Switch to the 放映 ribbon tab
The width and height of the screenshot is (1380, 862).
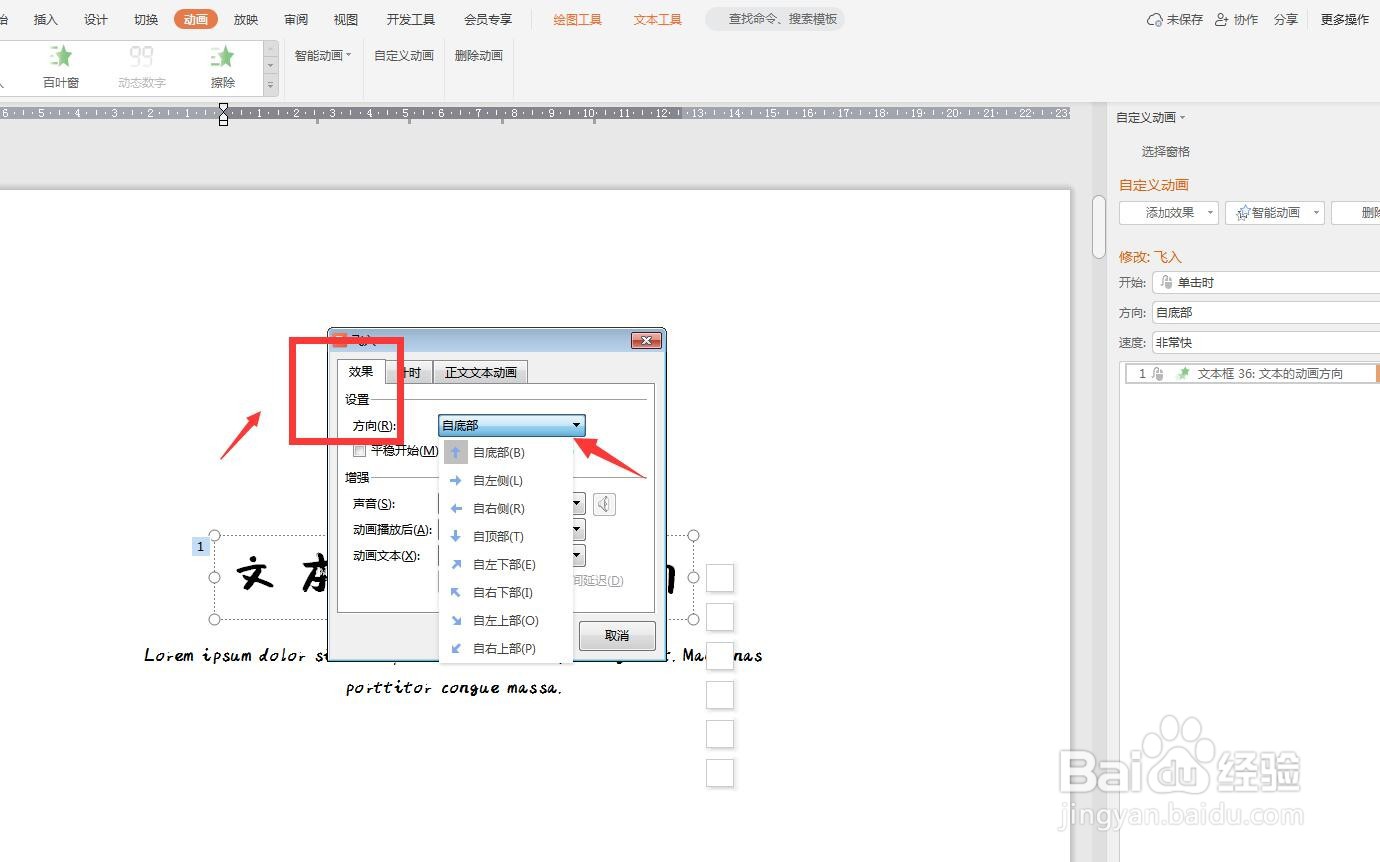click(246, 20)
